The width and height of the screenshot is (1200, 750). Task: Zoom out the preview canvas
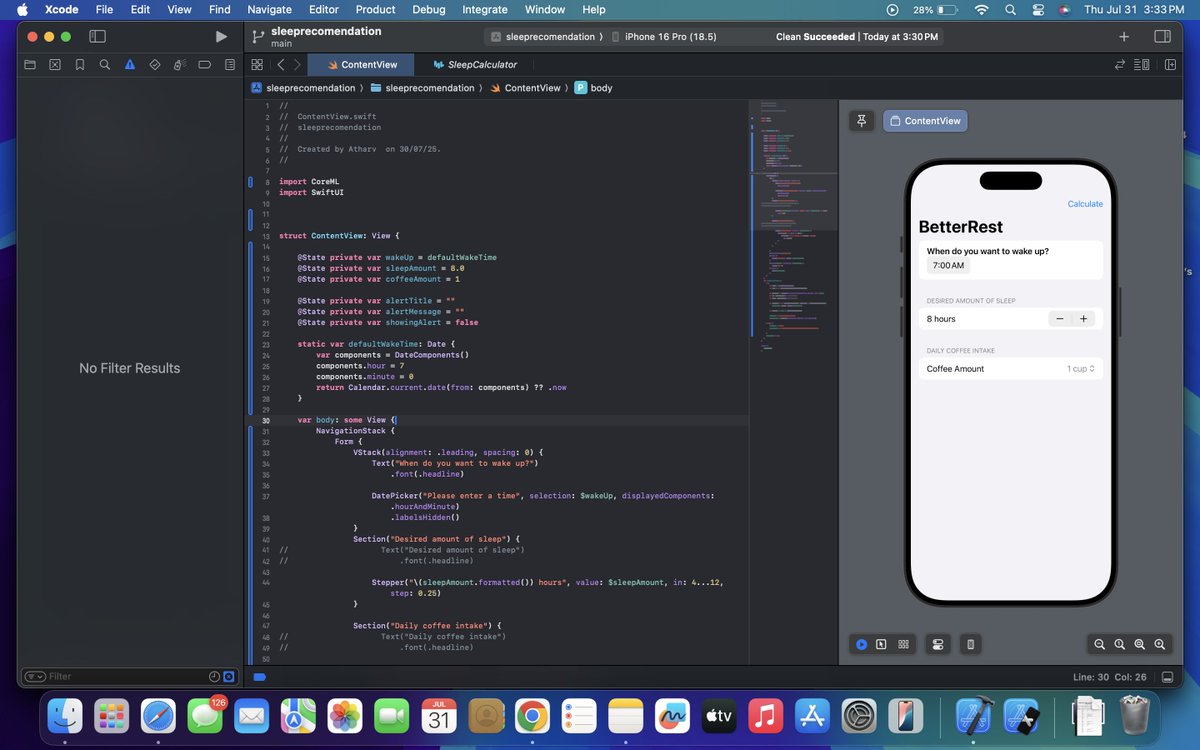pyautogui.click(x=1100, y=645)
